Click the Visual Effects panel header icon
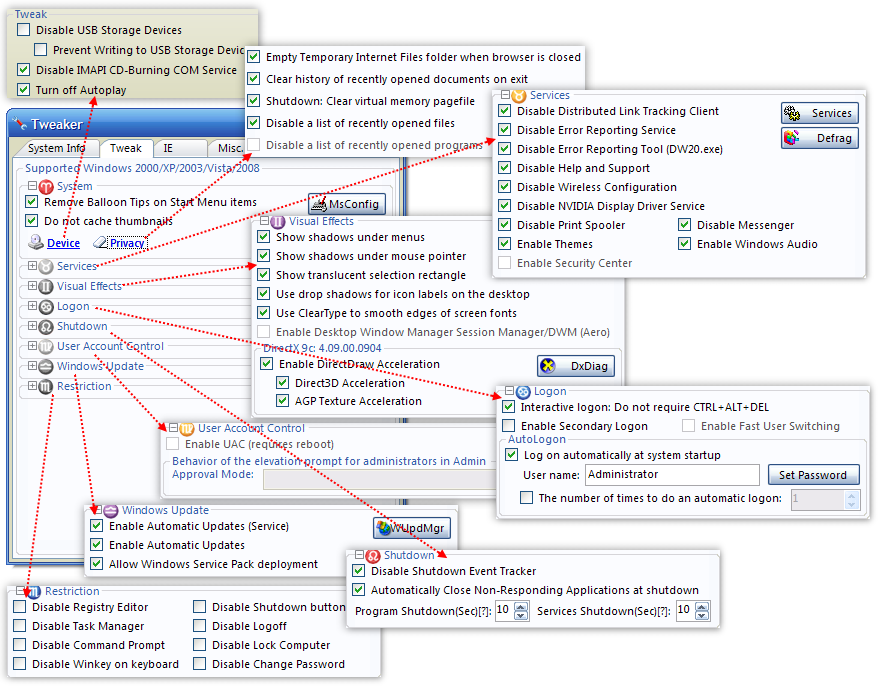Image resolution: width=881 pixels, height=690 pixels. click(278, 222)
